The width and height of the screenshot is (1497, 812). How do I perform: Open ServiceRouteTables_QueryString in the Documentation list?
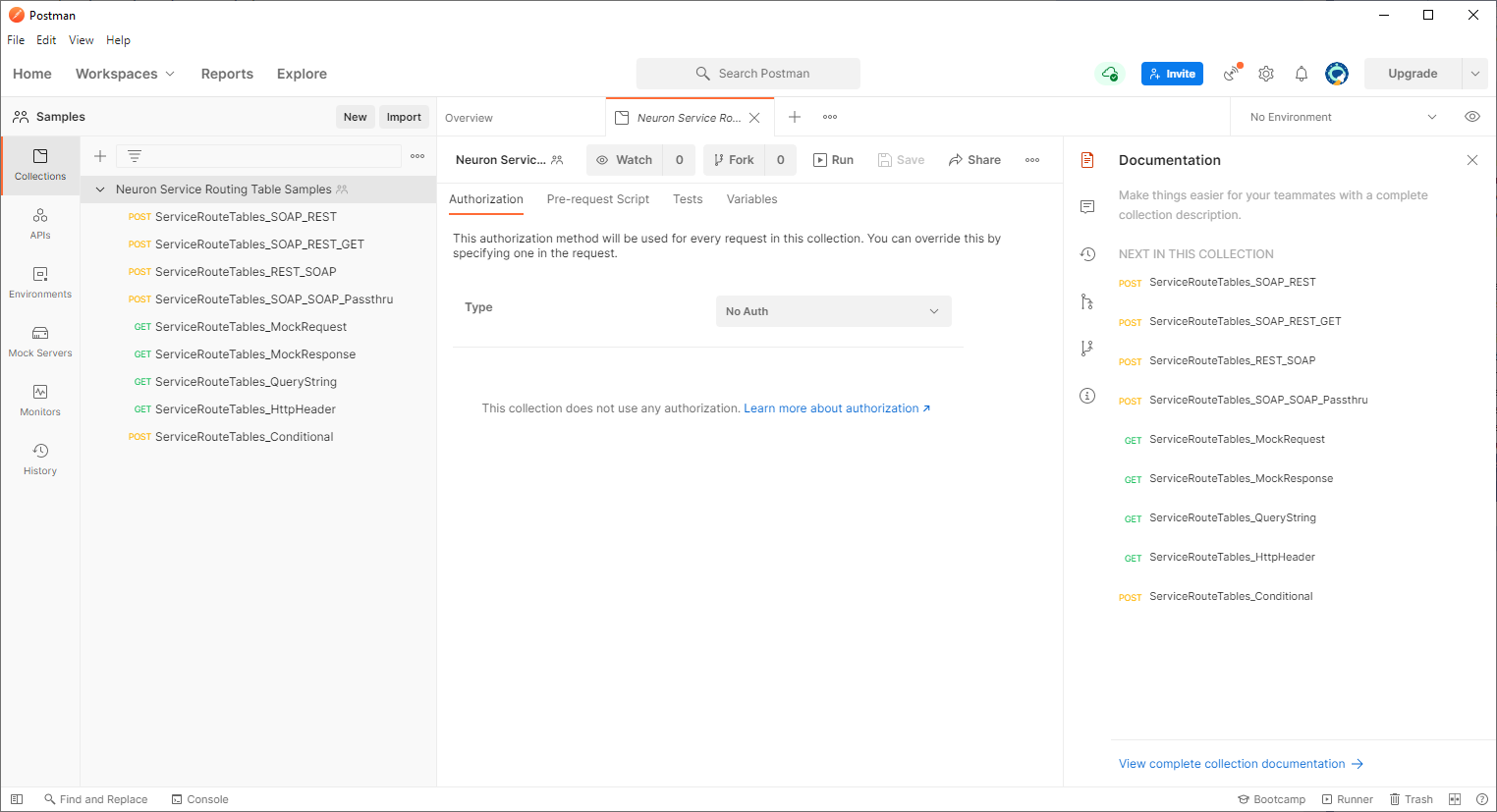tap(1232, 517)
